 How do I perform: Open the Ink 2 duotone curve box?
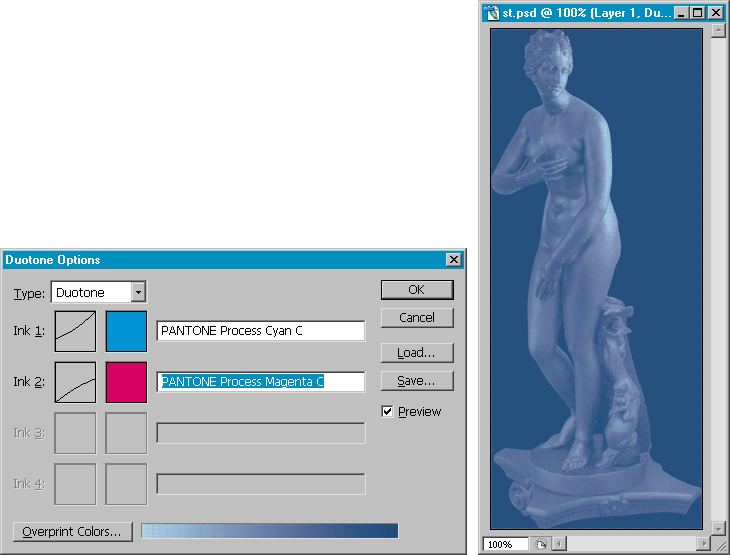point(75,382)
